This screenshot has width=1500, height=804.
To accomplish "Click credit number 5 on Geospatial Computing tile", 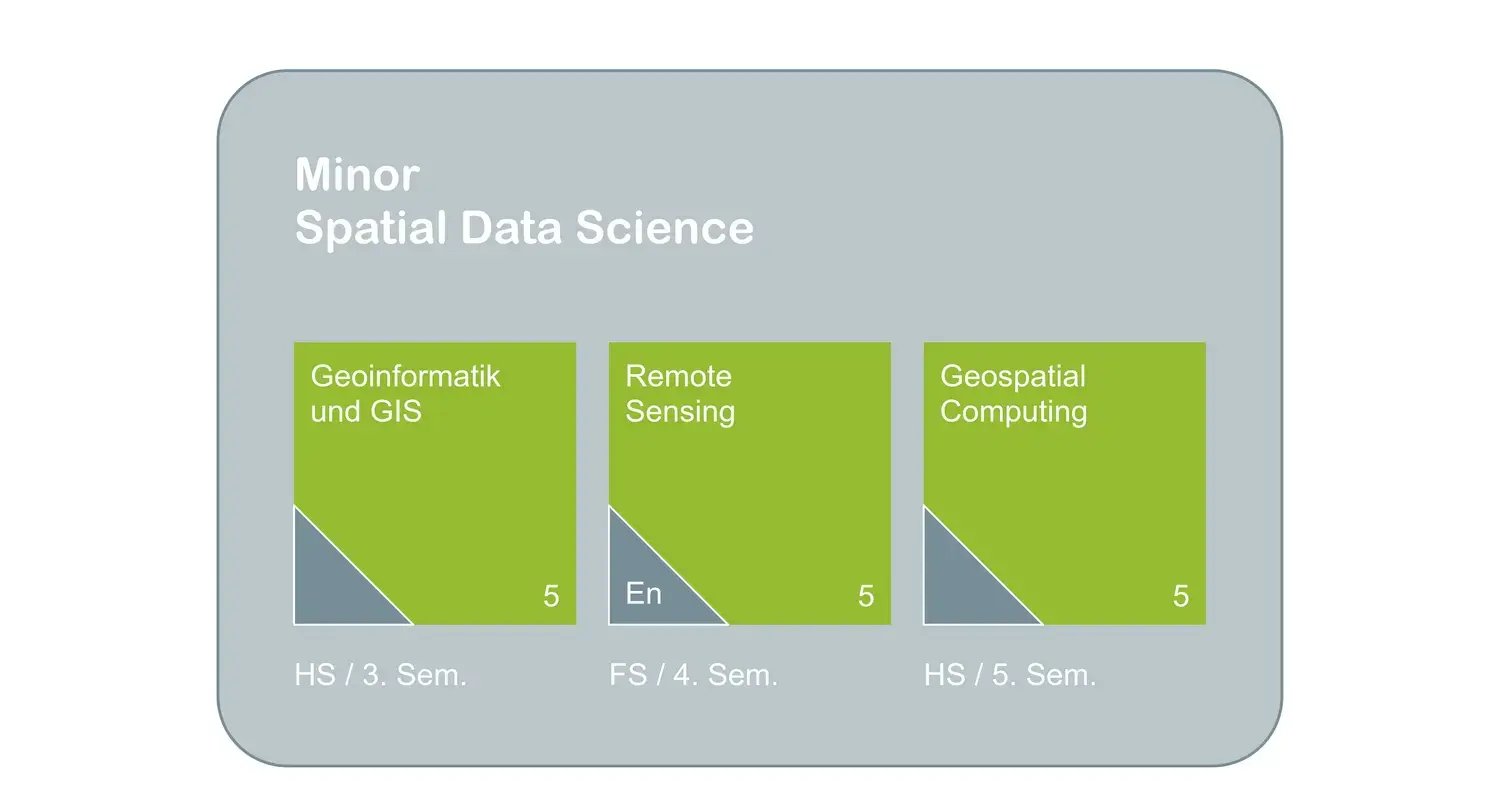I will 1181,597.
